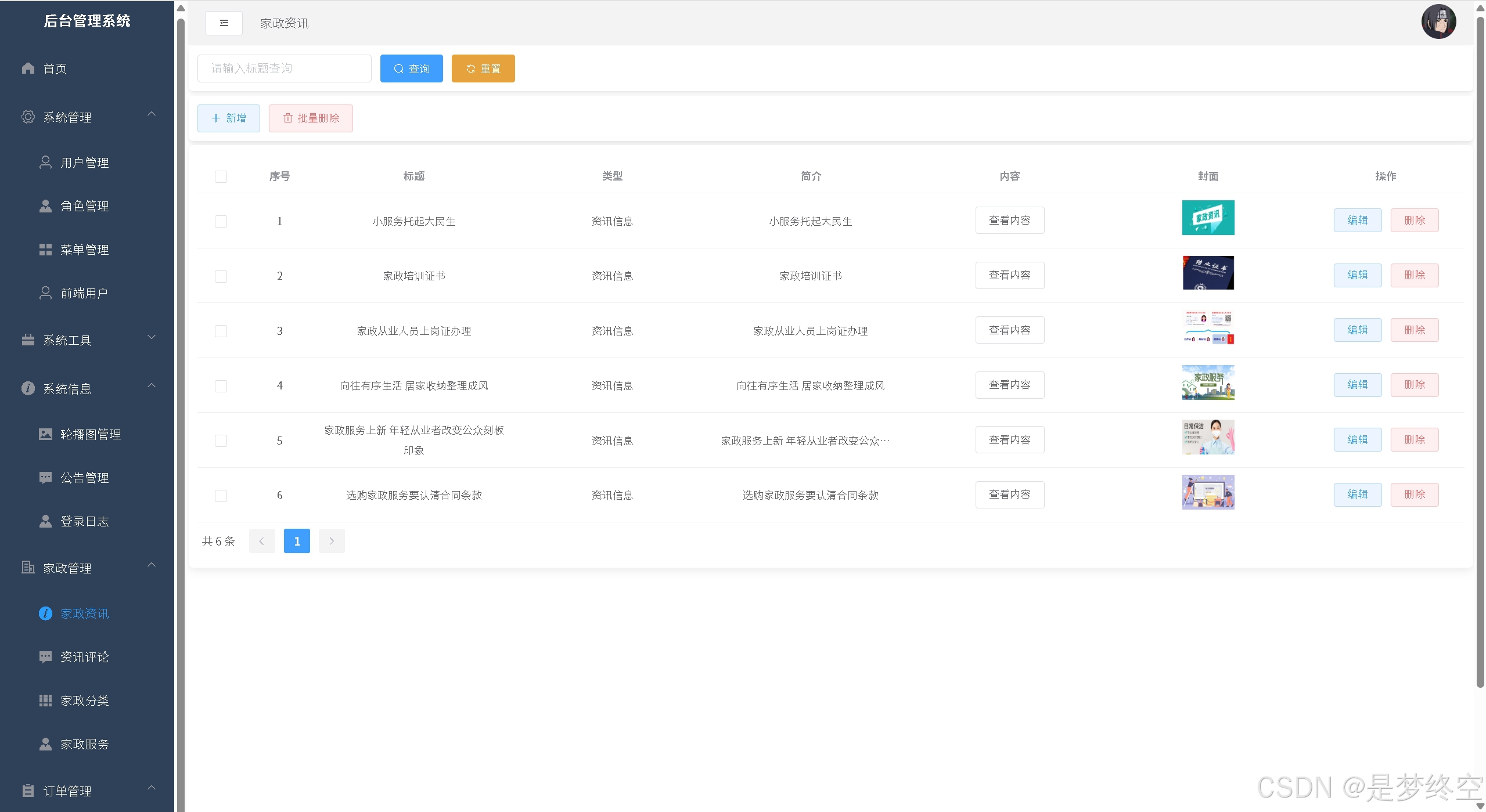Collapse the 家政管理 section chevron
Screen dimensions: 1486x812
point(152,565)
